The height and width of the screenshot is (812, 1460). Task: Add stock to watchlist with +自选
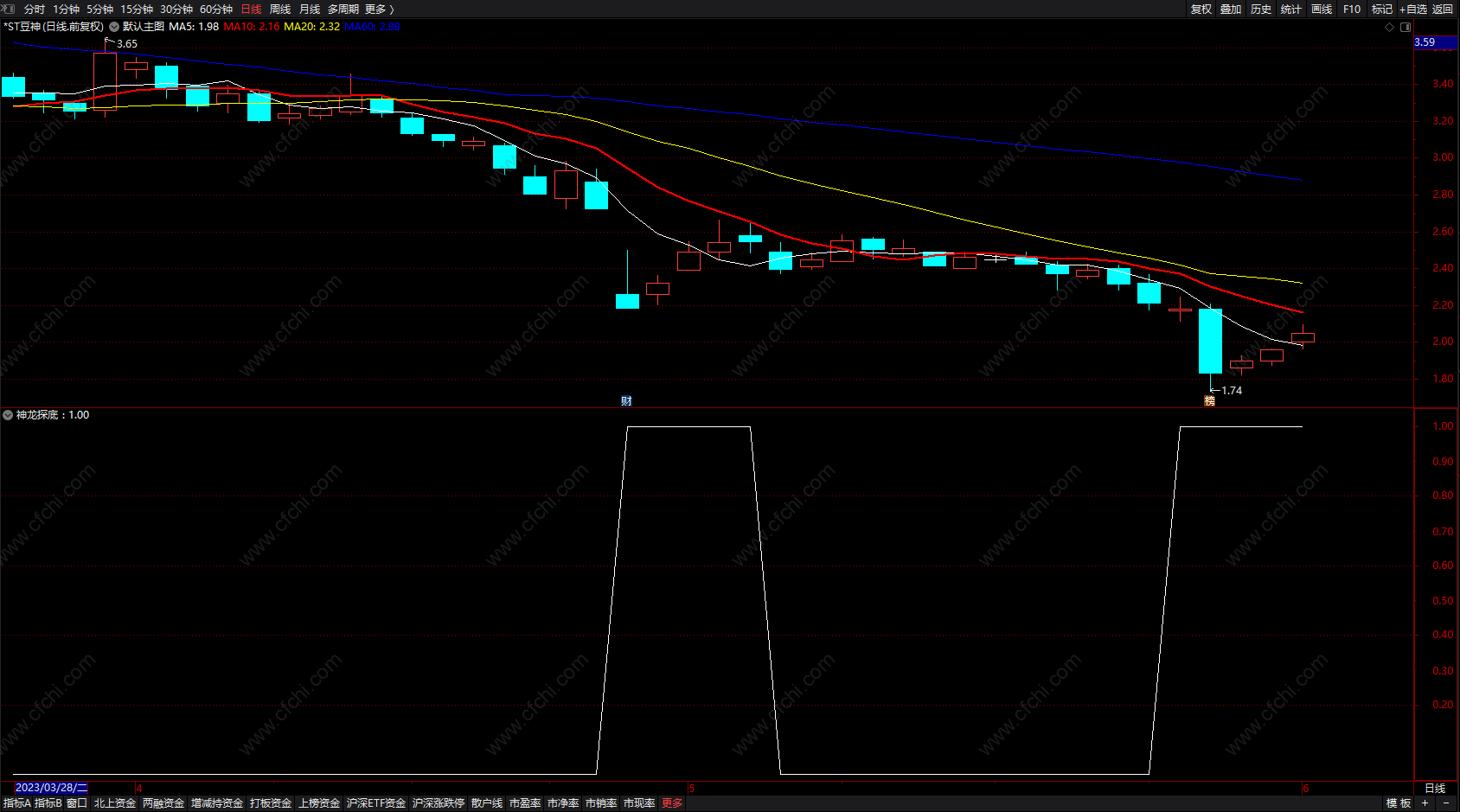coord(1413,10)
